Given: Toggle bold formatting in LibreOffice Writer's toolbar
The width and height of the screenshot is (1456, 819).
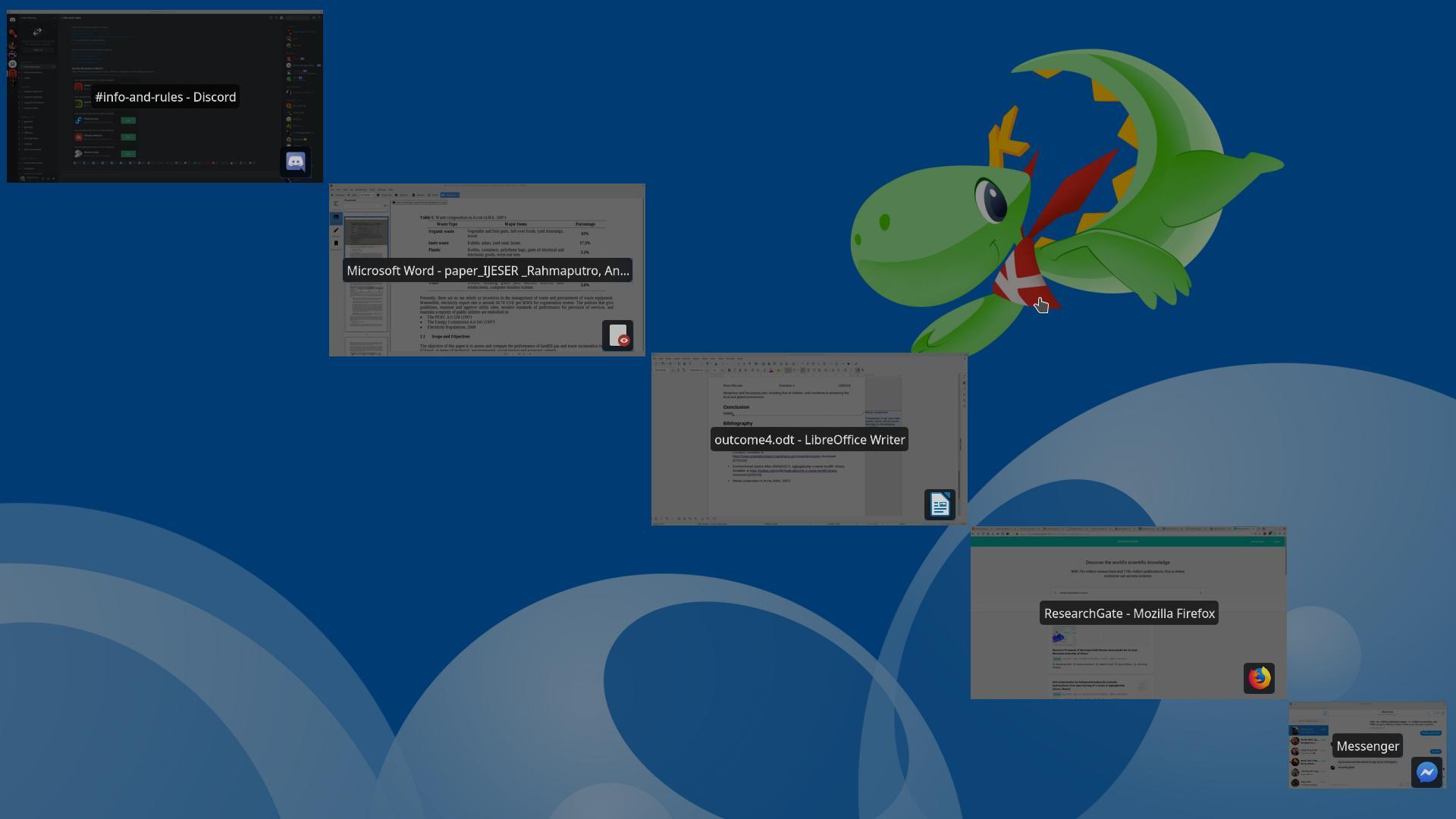Looking at the screenshot, I should click(x=729, y=370).
